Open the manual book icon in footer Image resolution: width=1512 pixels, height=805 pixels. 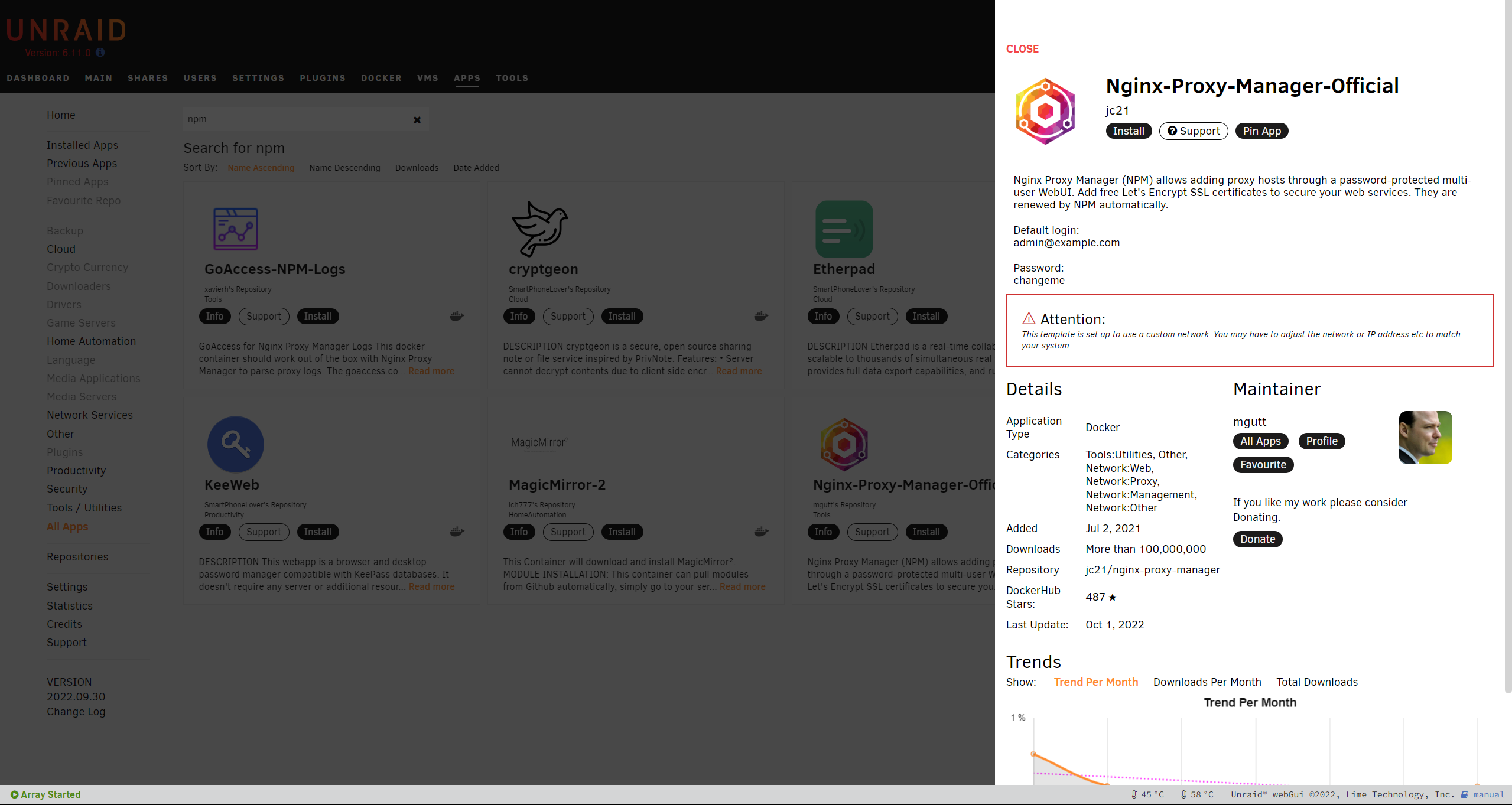click(1464, 794)
